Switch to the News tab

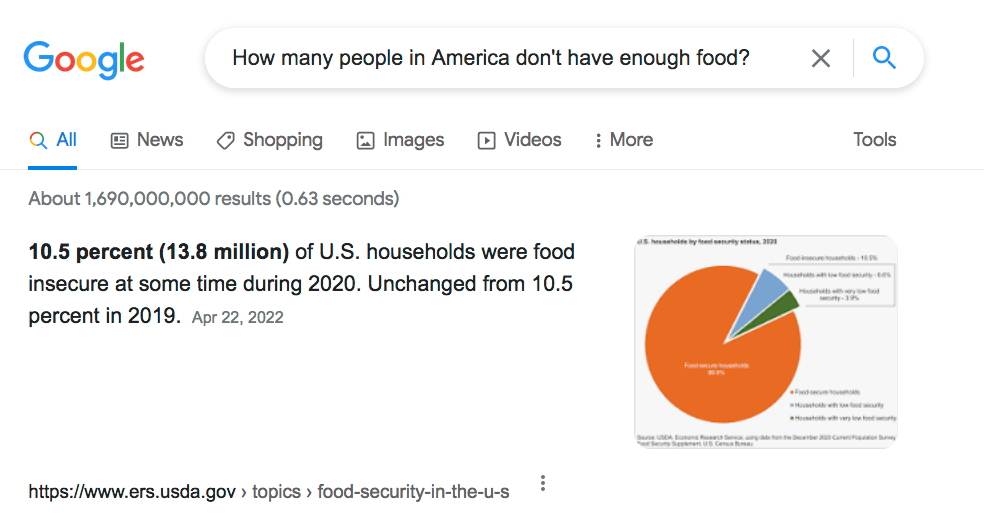point(147,140)
